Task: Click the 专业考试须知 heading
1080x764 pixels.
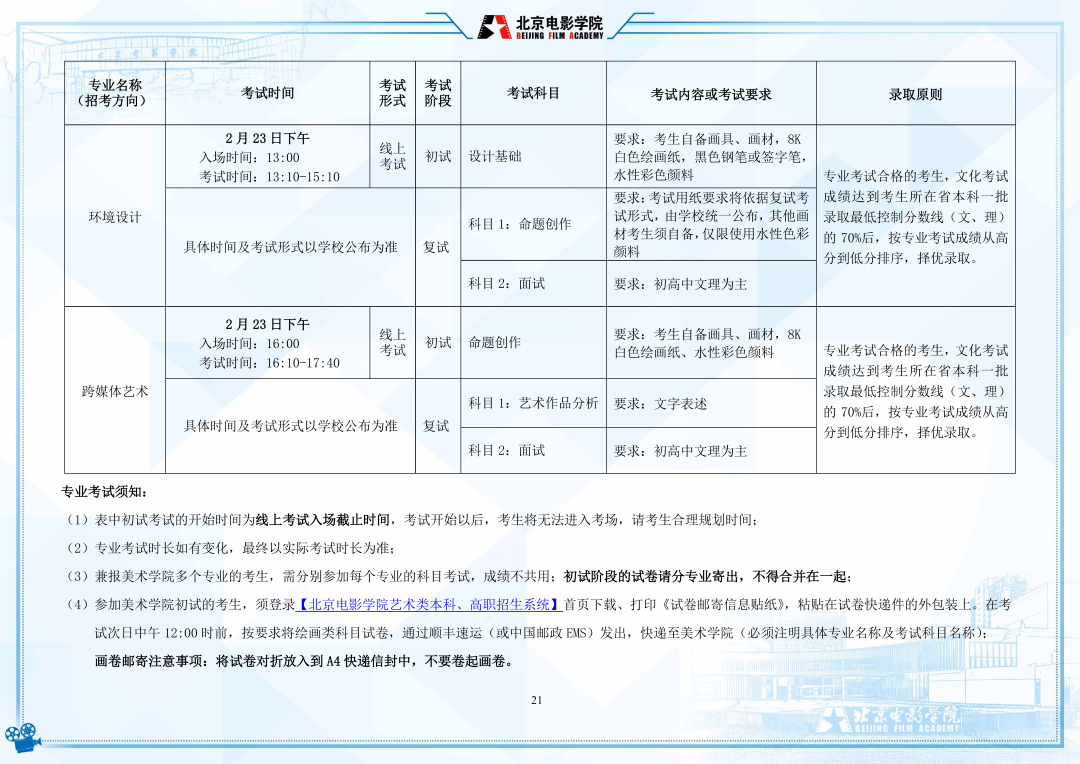Action: (x=104, y=492)
